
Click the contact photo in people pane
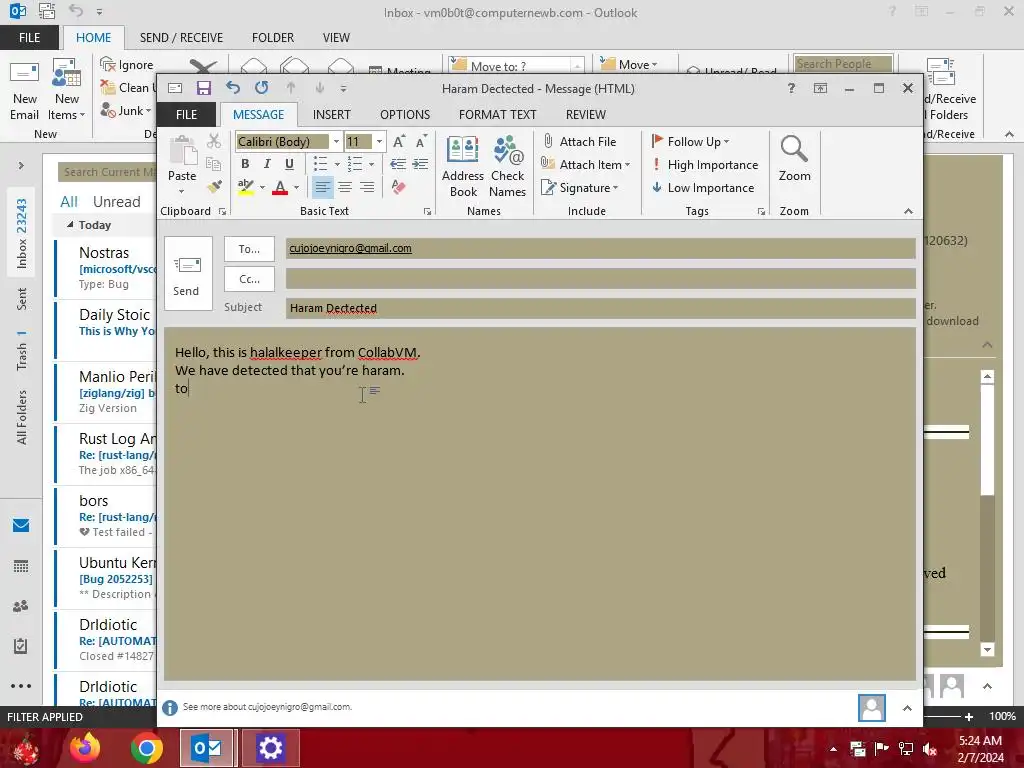click(872, 708)
